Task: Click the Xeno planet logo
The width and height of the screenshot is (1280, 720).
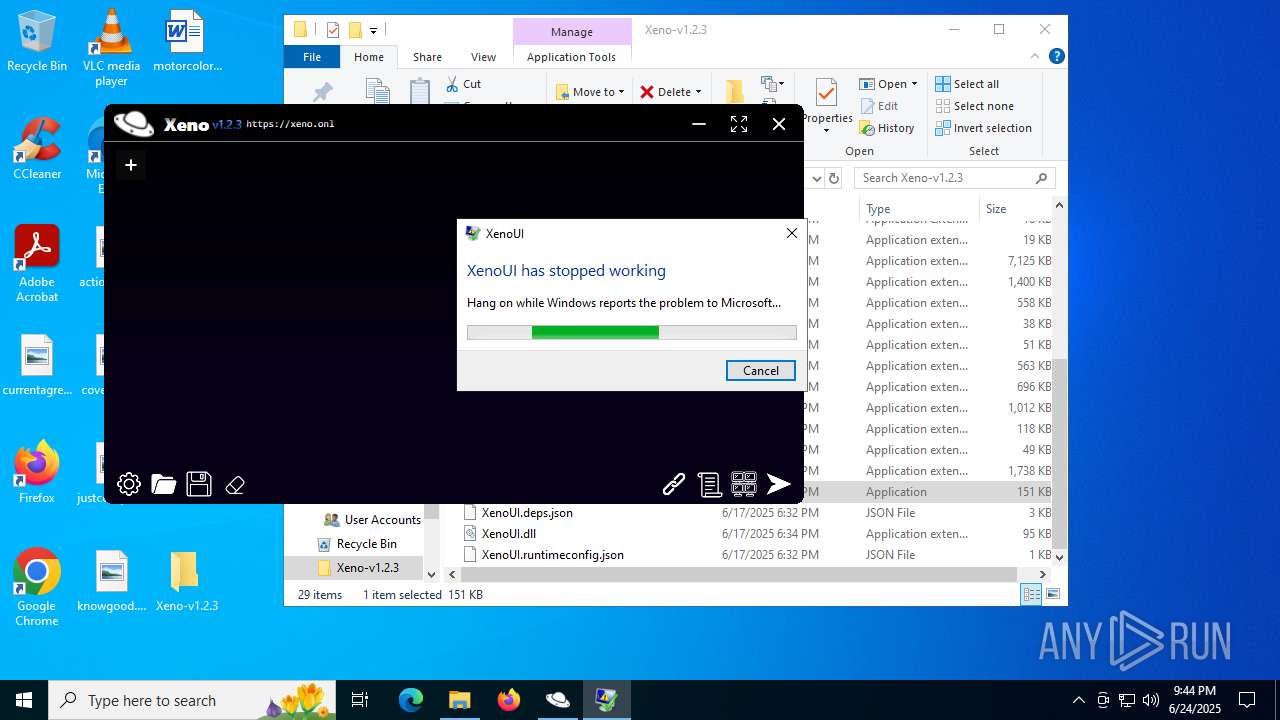Action: (x=134, y=124)
